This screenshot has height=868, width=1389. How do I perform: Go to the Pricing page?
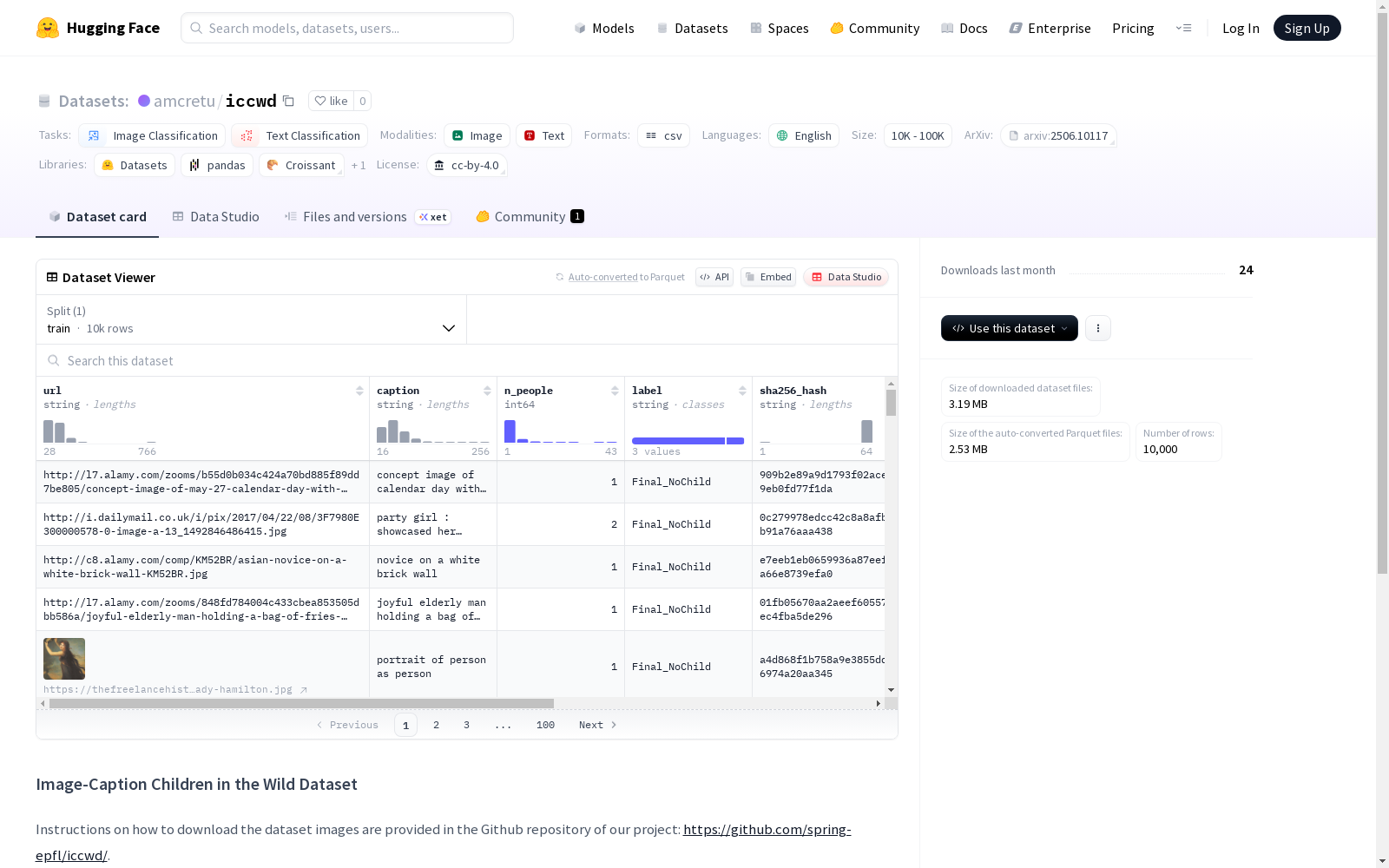[1133, 28]
